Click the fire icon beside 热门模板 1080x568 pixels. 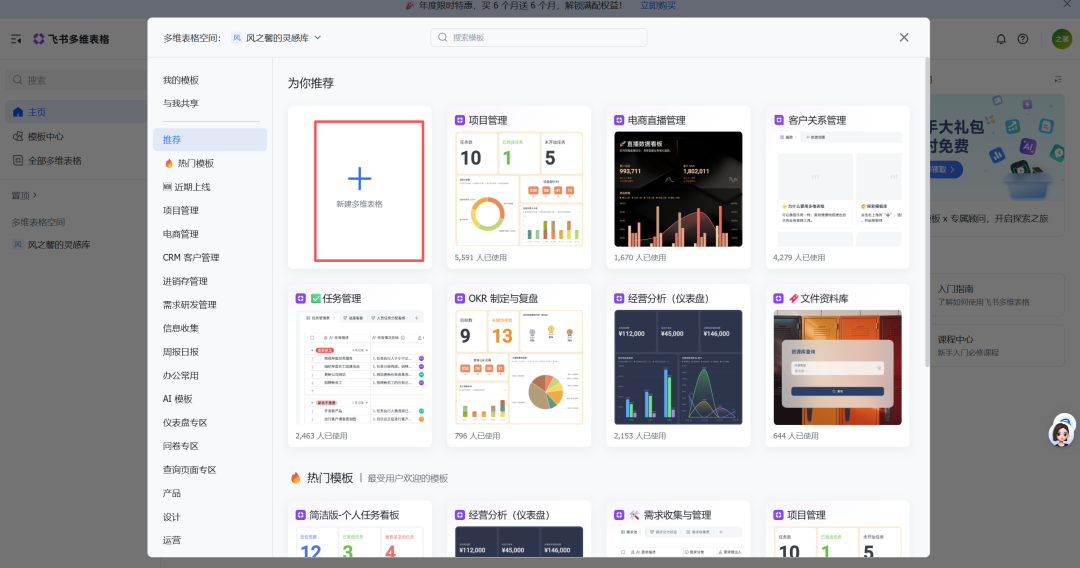[x=169, y=163]
